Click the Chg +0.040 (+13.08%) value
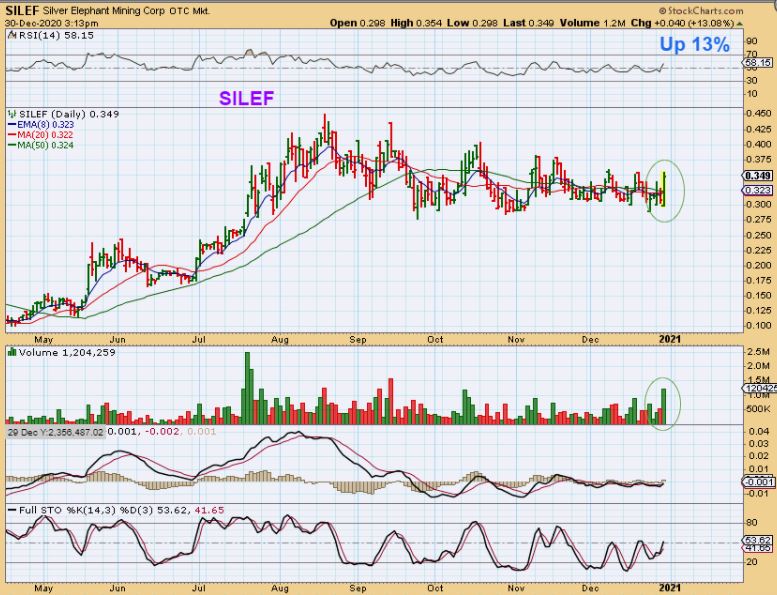The height and width of the screenshot is (595, 777). (x=682, y=23)
